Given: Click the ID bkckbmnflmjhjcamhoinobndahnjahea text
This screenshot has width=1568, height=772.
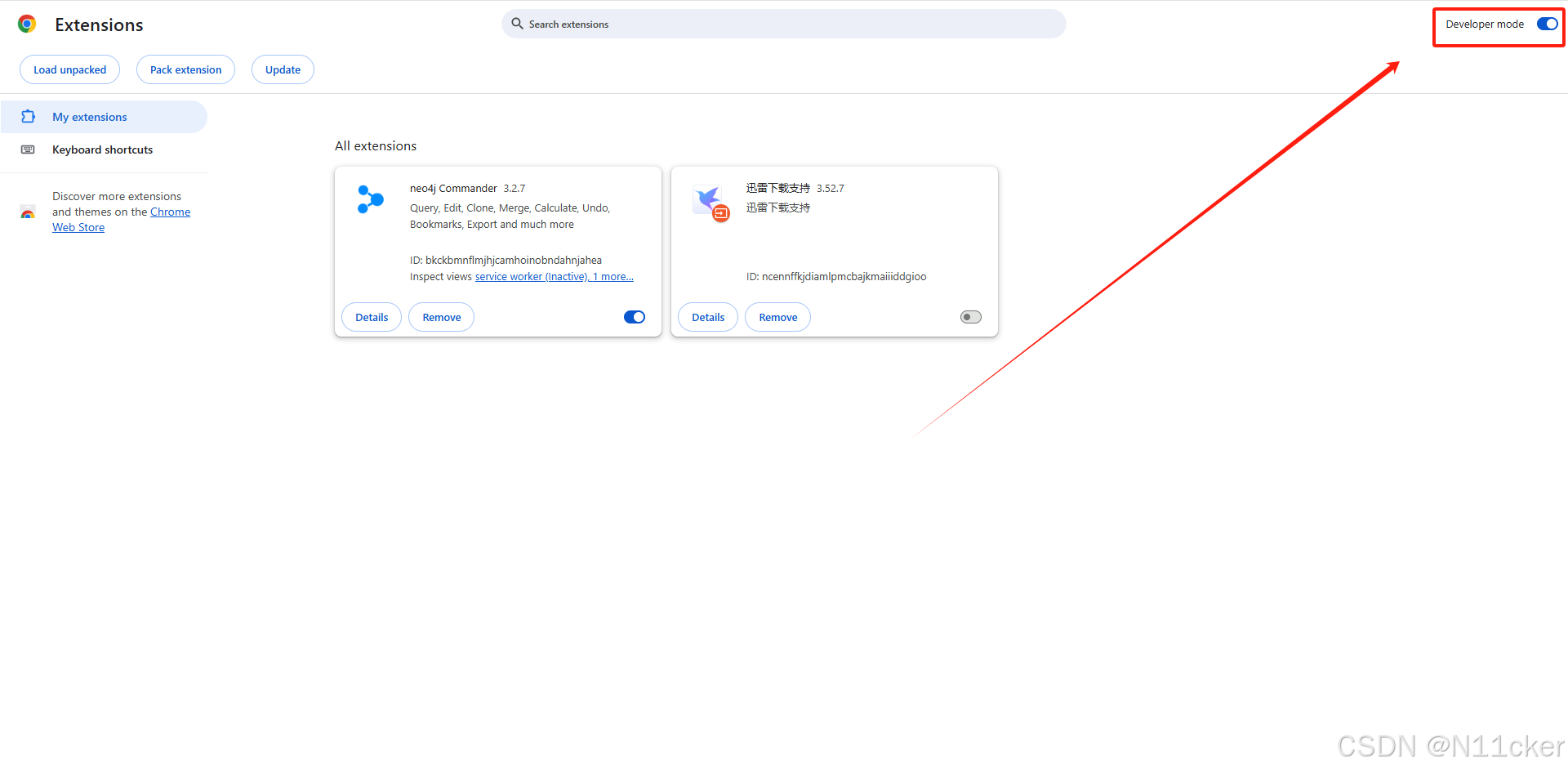Looking at the screenshot, I should point(506,261).
